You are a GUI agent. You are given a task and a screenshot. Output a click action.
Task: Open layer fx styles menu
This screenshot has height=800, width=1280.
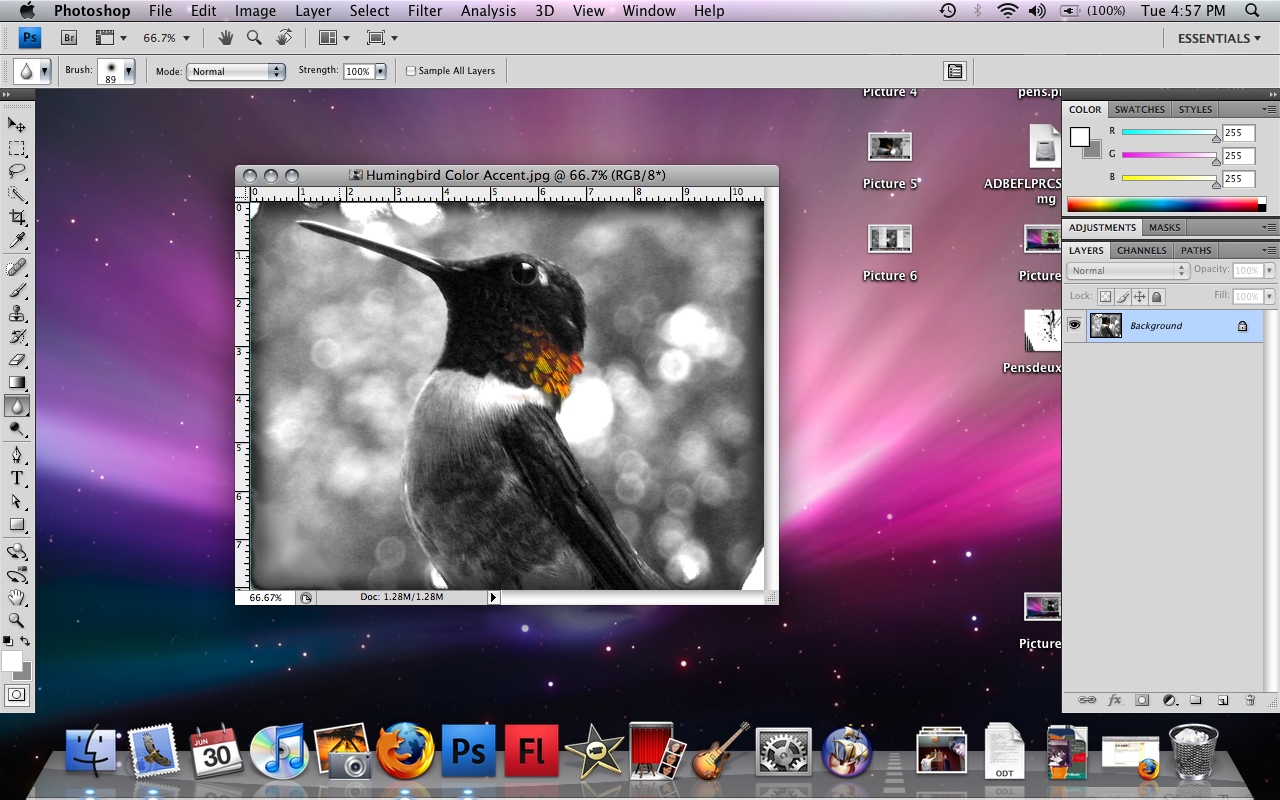point(1115,700)
